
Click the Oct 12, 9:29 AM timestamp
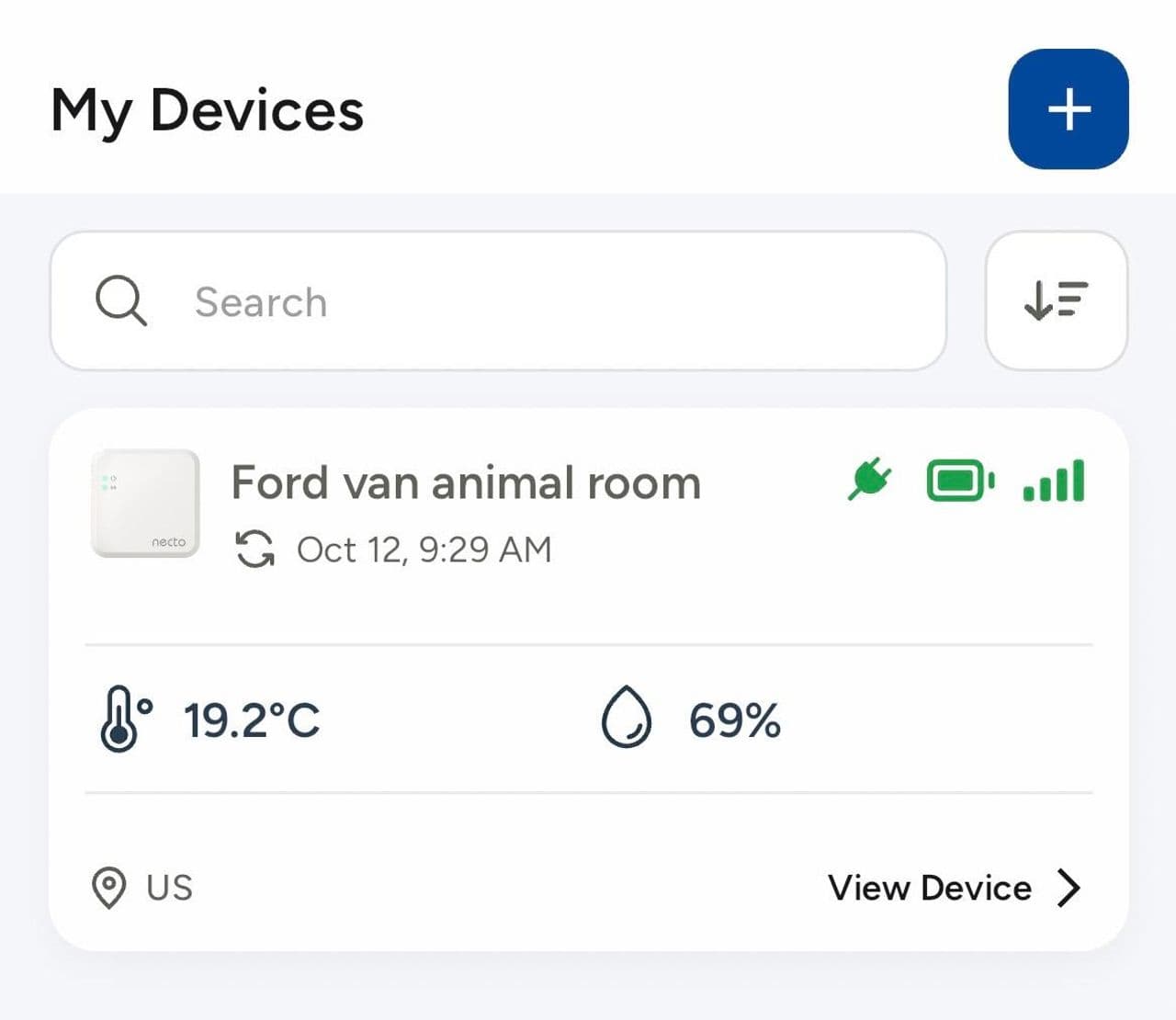coord(424,550)
